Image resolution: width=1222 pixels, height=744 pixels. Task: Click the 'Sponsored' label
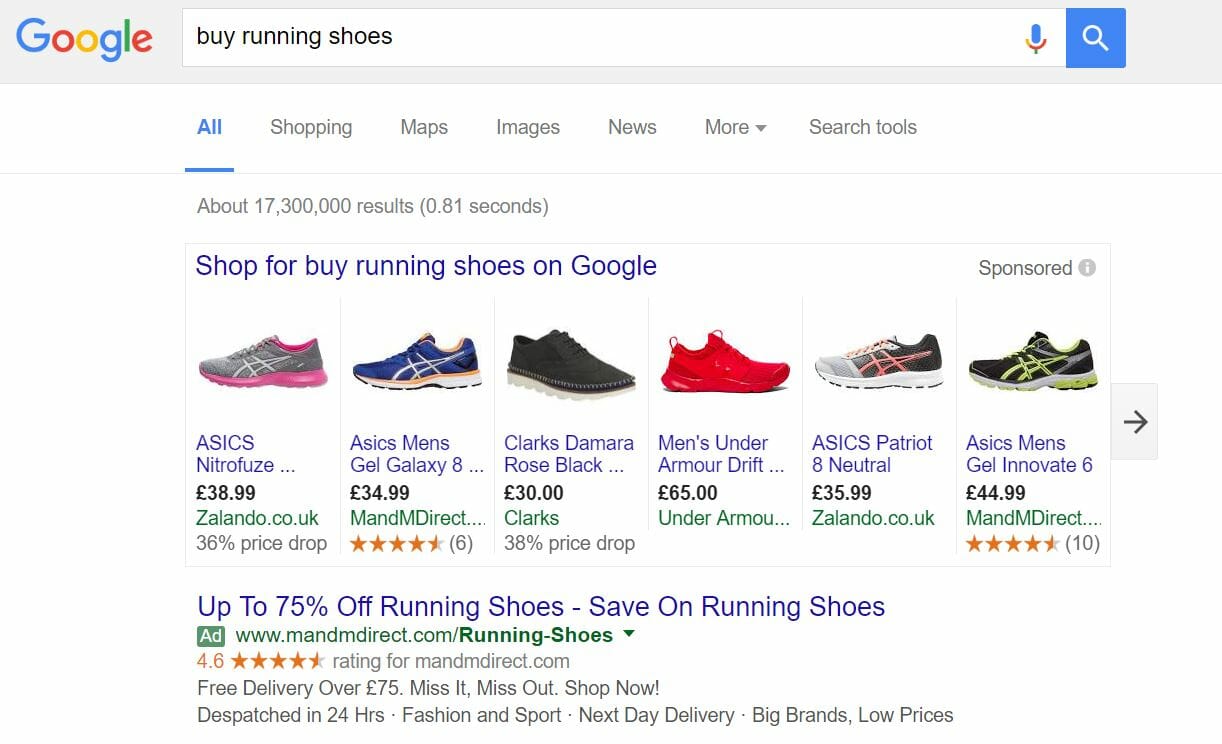click(x=1025, y=268)
